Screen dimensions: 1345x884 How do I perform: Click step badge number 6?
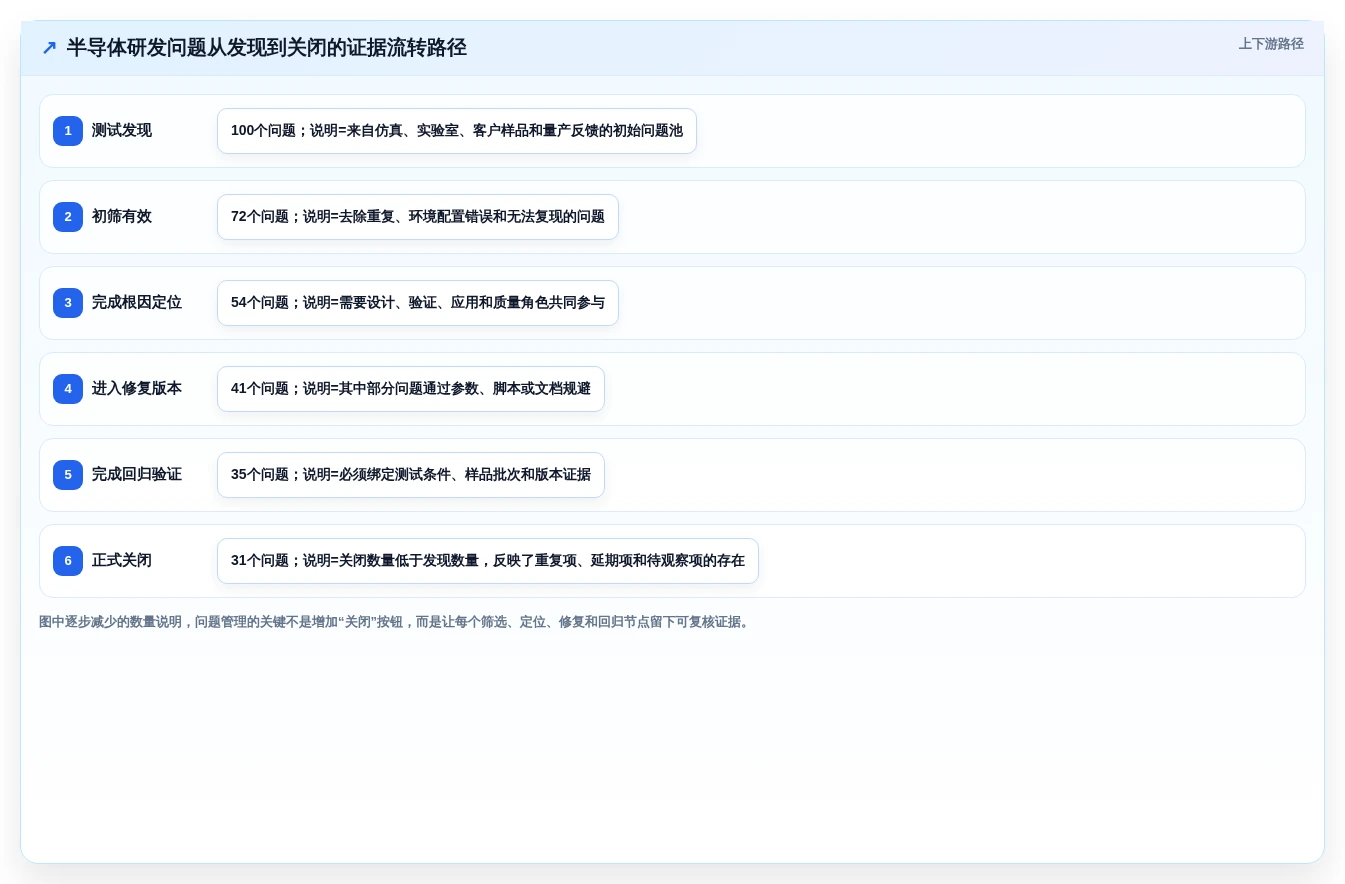point(68,561)
